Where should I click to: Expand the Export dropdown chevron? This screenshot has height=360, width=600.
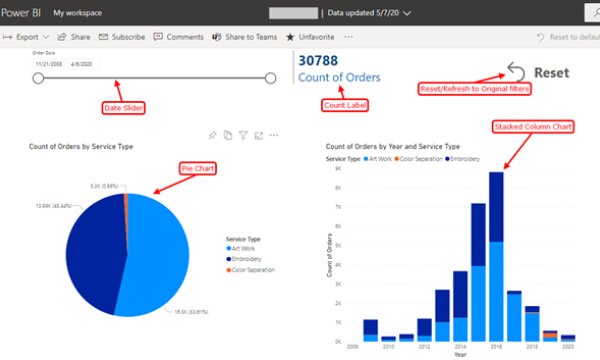pyautogui.click(x=46, y=37)
